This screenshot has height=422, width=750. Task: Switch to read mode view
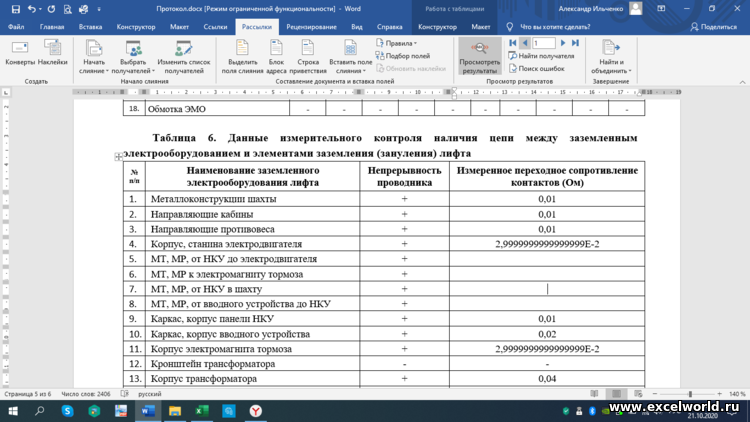click(594, 394)
